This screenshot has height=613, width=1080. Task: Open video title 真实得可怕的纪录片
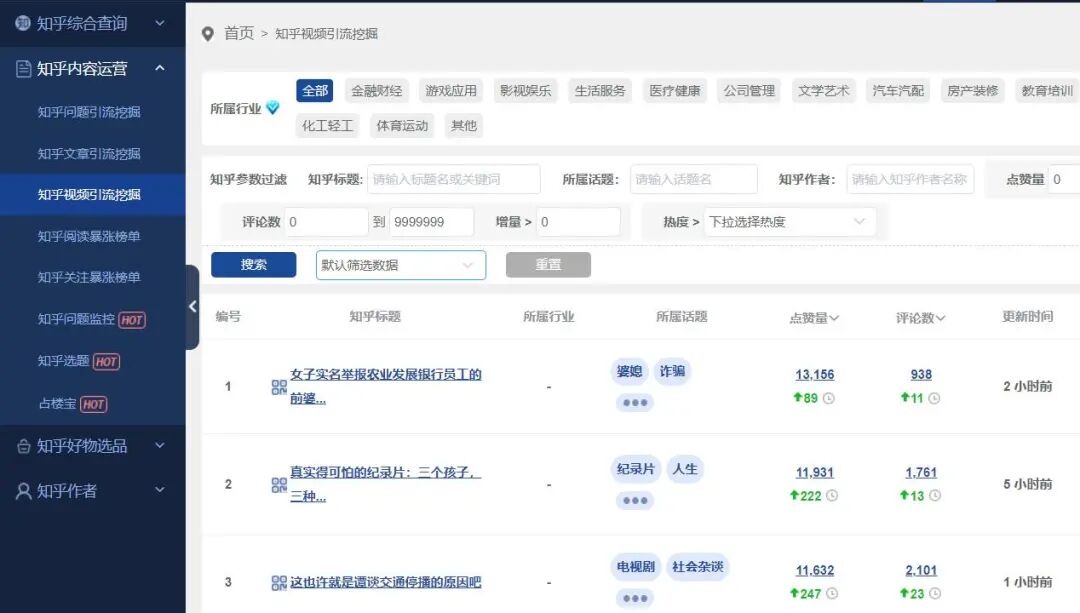coord(385,484)
